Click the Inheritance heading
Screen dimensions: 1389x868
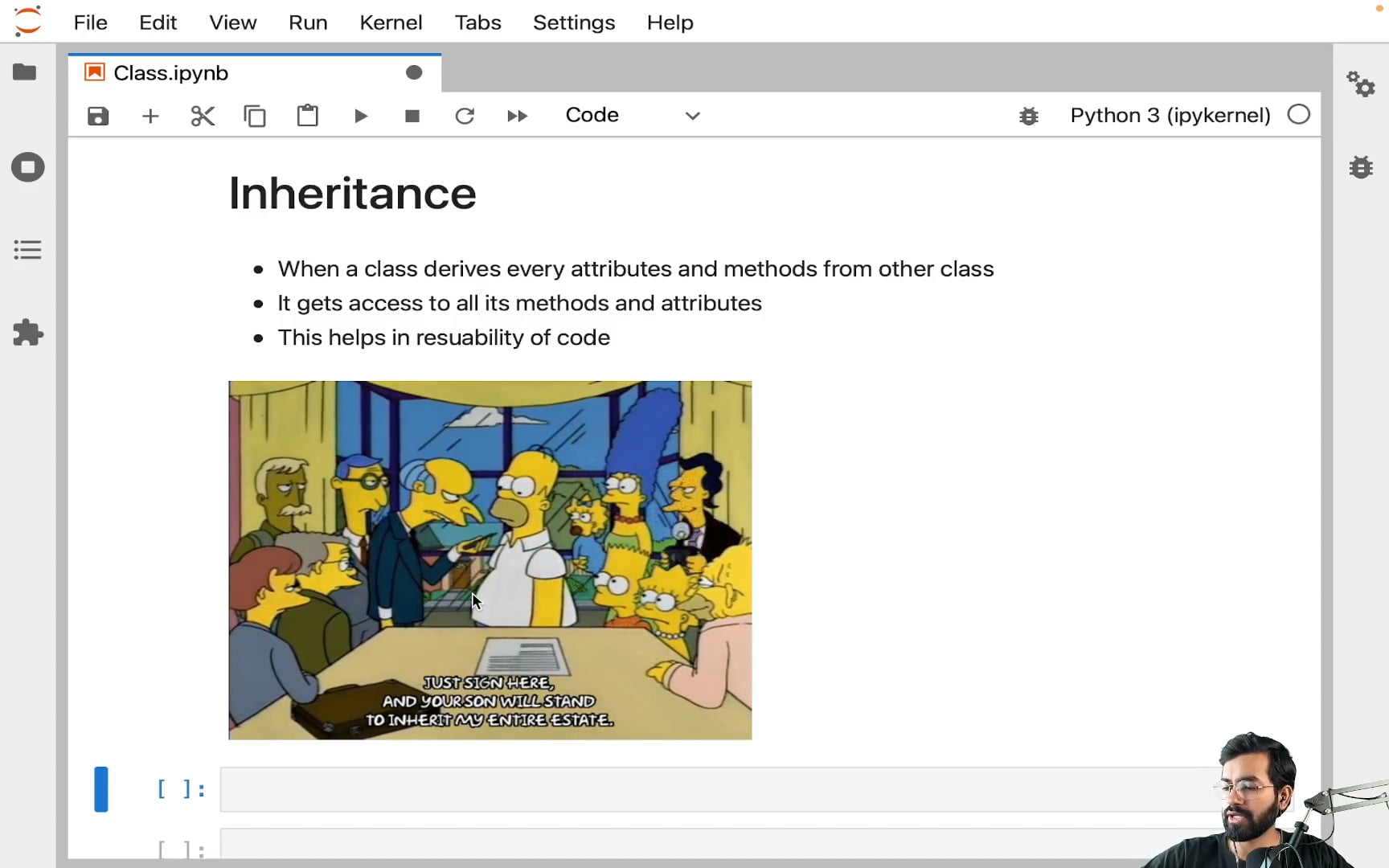[x=352, y=194]
